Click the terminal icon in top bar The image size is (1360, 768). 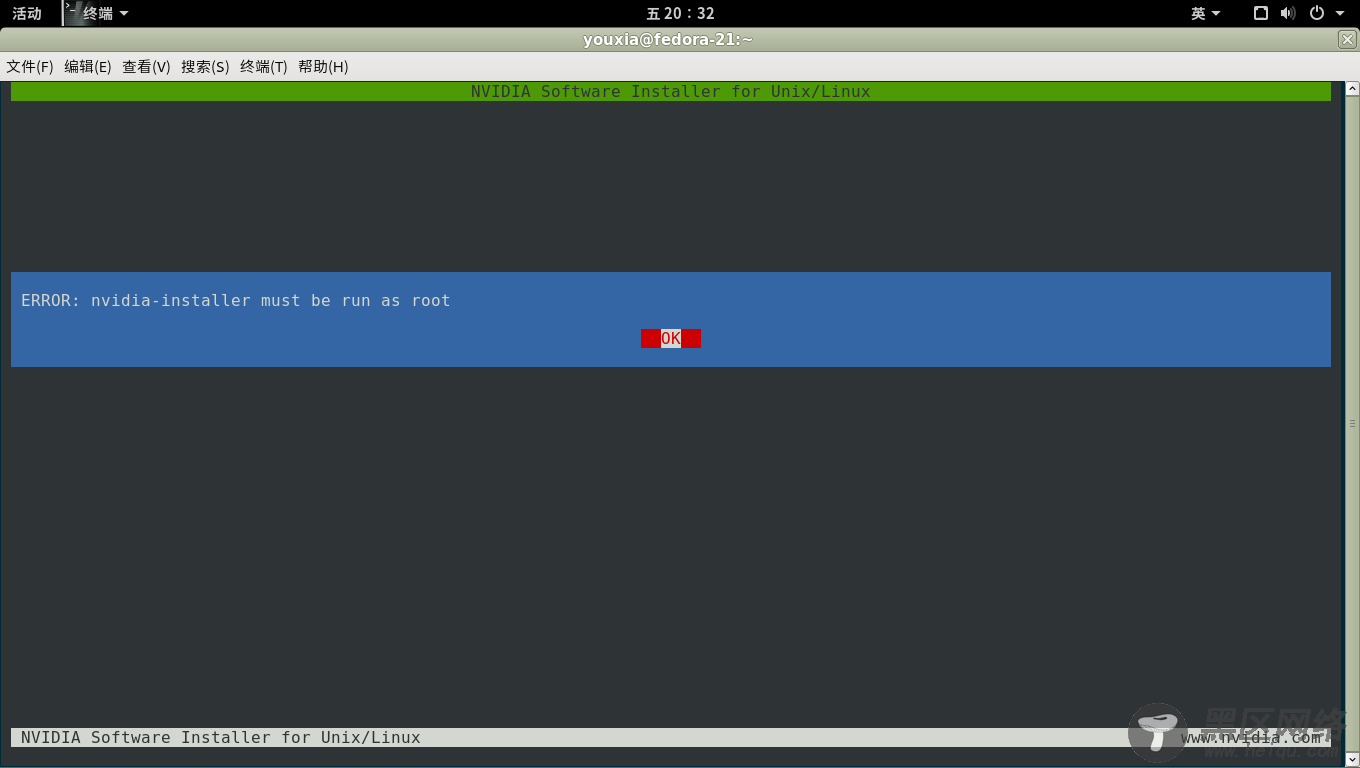[72, 13]
